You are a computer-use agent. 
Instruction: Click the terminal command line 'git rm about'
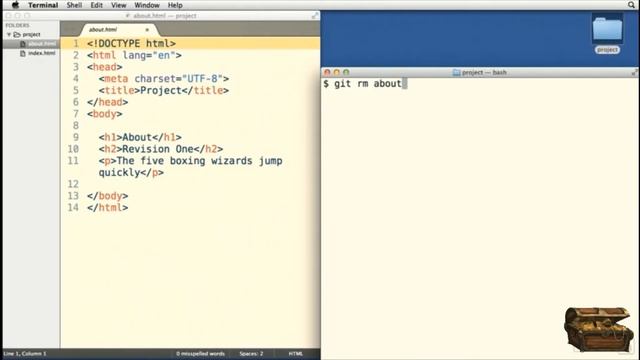(362, 84)
